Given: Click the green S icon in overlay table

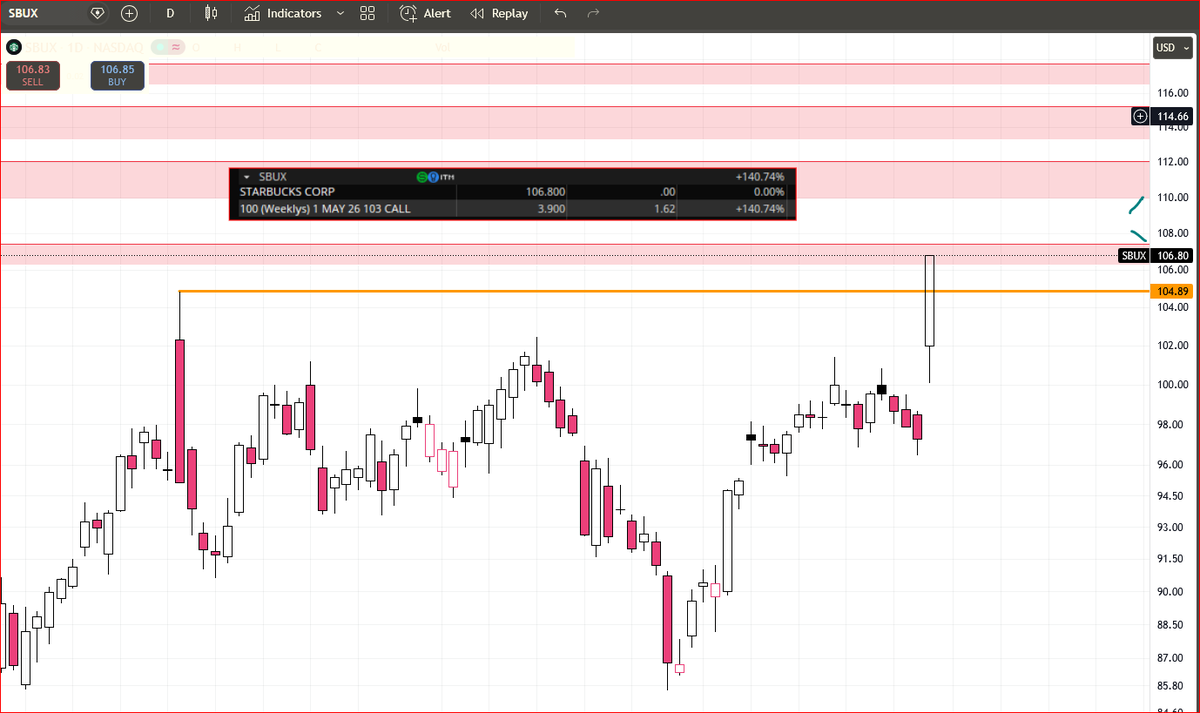Looking at the screenshot, I should tap(421, 177).
